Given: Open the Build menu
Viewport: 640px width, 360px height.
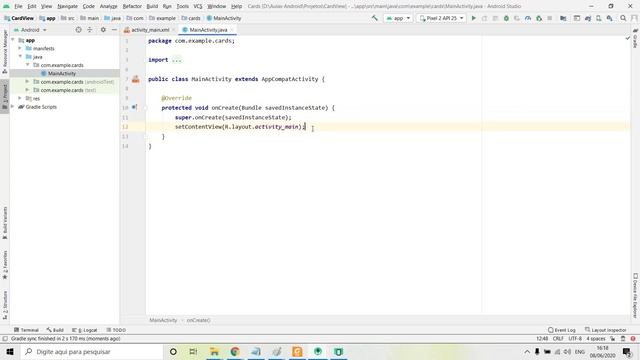Looking at the screenshot, I should point(152,6).
